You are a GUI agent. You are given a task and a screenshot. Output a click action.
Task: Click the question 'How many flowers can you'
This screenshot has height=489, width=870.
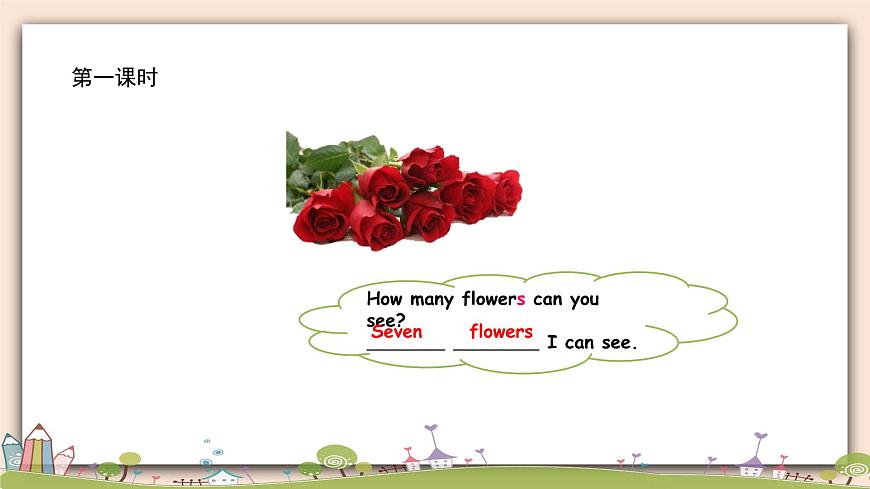pos(483,299)
